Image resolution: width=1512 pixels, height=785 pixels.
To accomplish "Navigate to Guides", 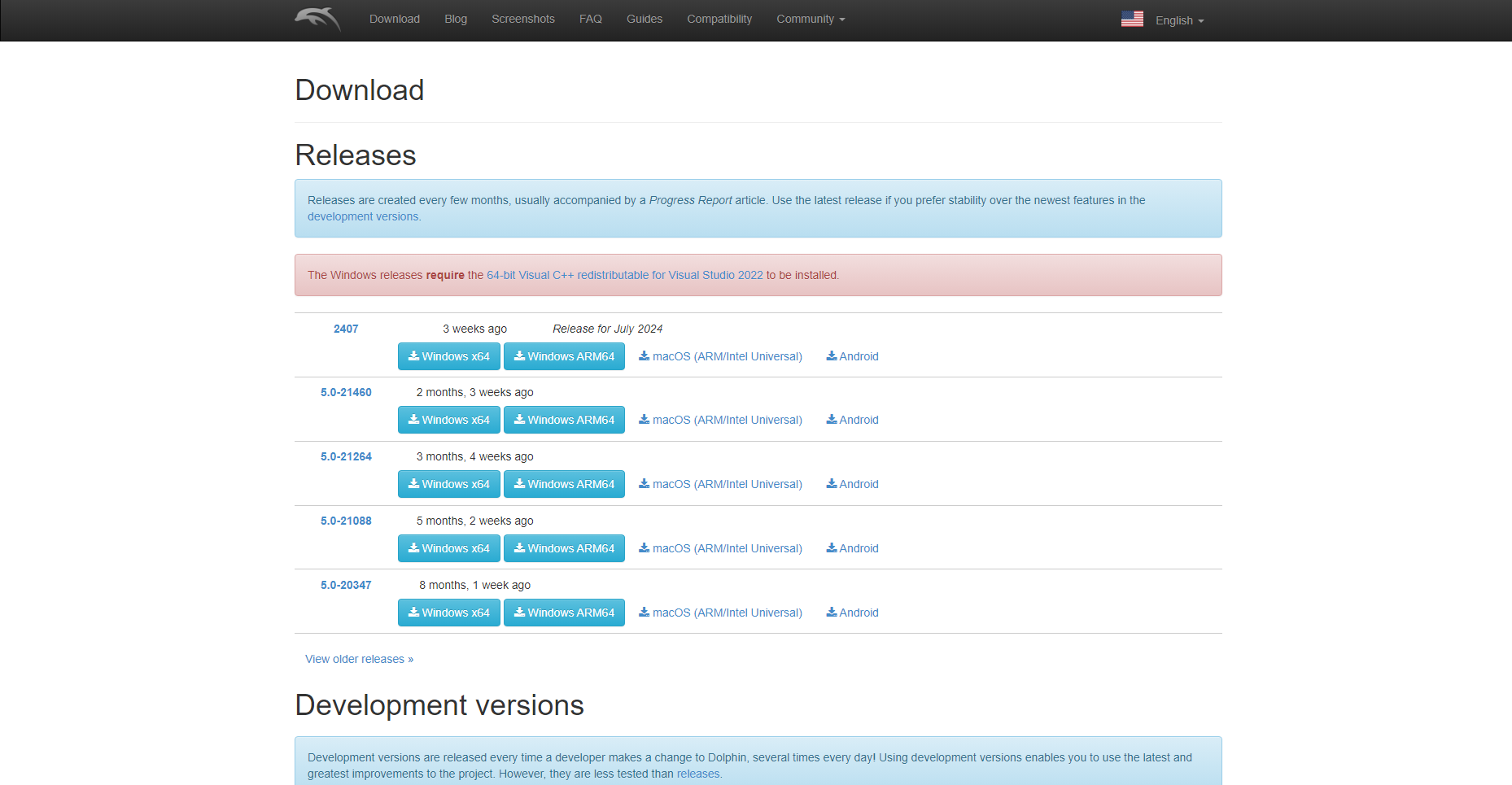I will coord(645,19).
